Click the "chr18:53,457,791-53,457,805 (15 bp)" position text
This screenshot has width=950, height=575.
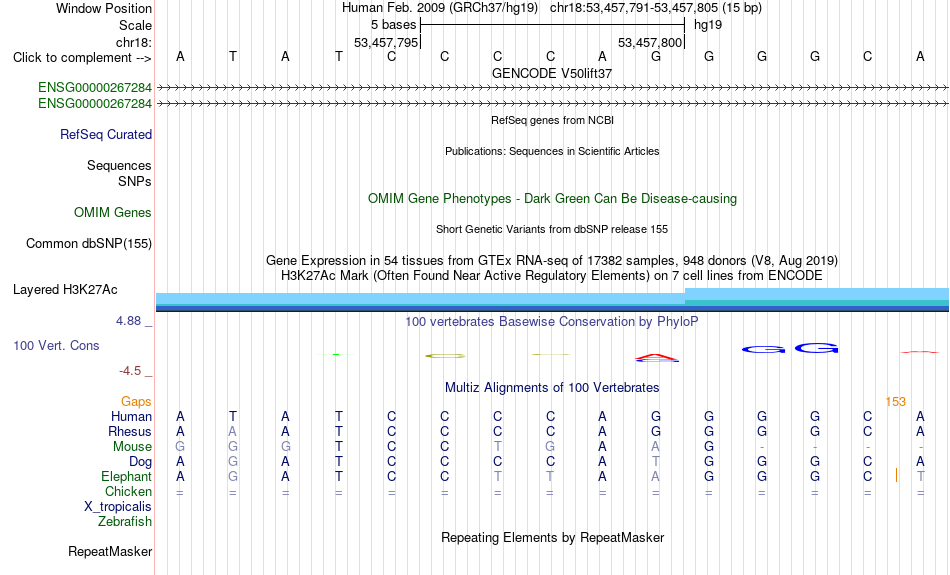coord(656,8)
